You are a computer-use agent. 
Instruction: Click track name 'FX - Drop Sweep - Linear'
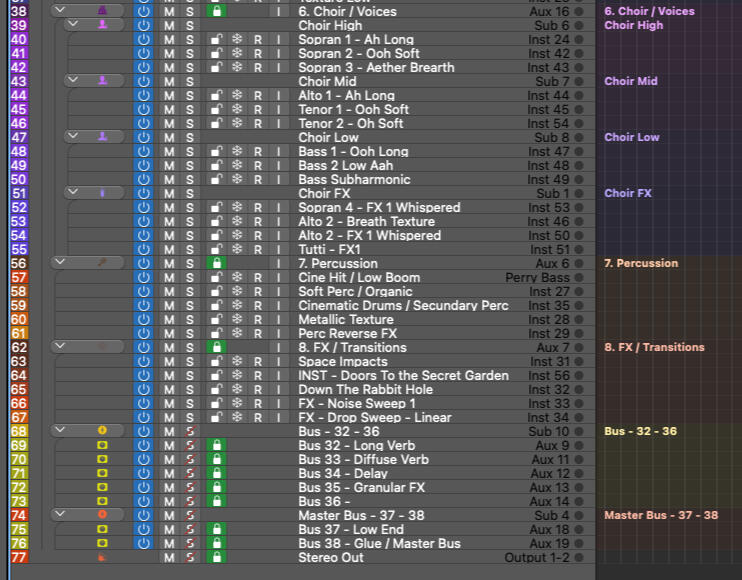click(x=375, y=417)
